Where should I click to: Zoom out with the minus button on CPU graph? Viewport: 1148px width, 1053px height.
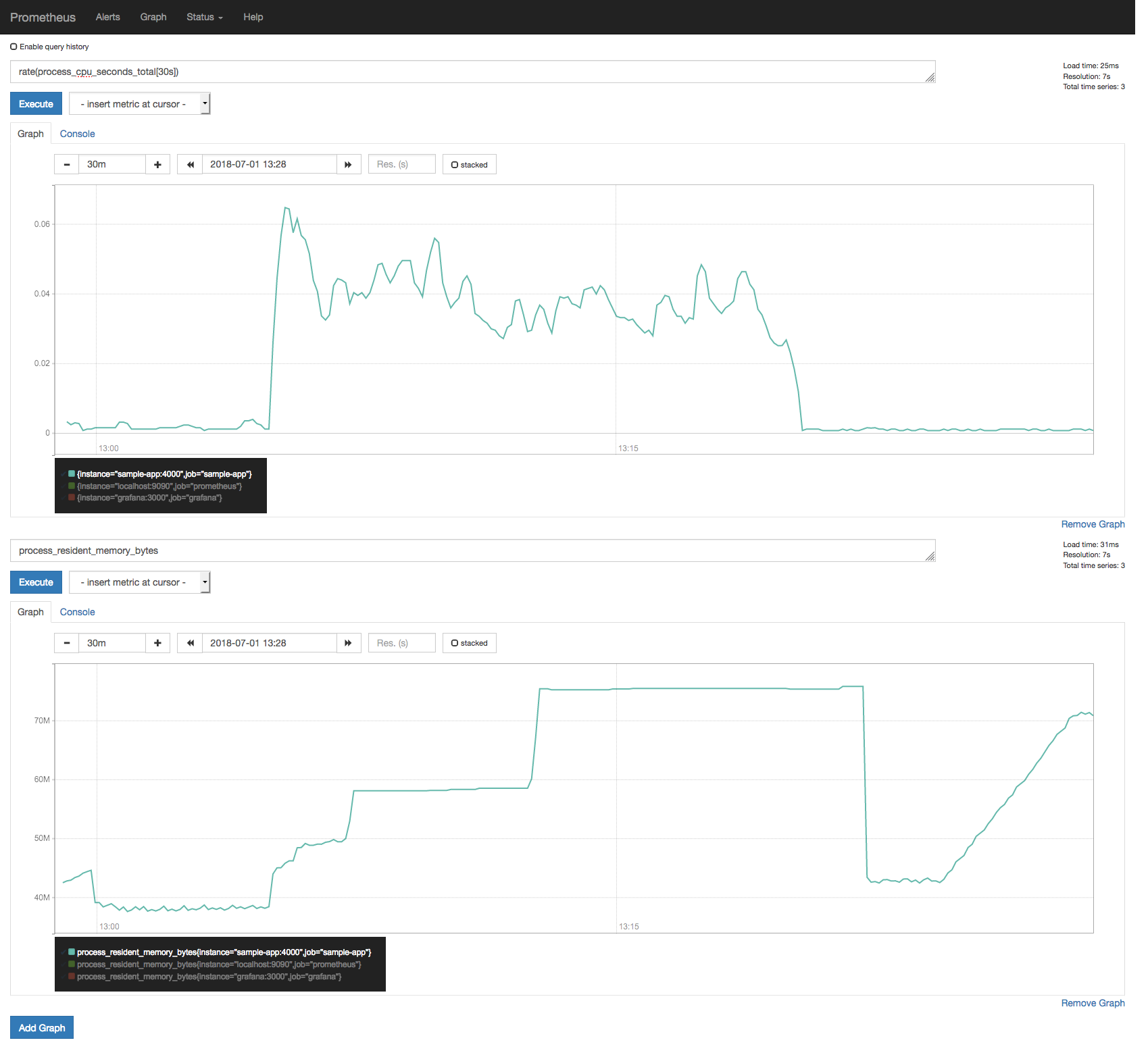(66, 163)
